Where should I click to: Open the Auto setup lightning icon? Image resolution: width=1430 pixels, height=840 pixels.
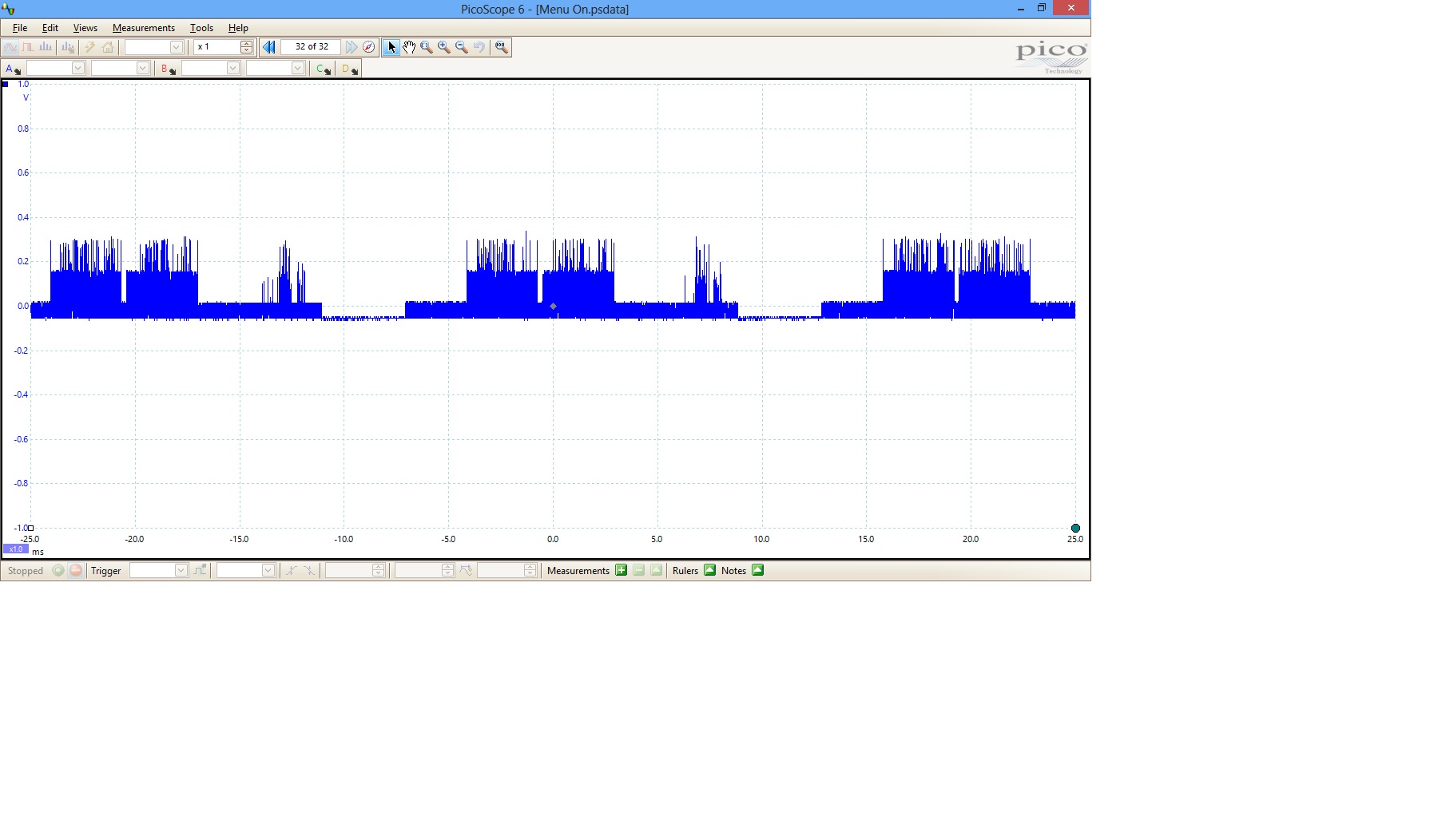point(90,47)
